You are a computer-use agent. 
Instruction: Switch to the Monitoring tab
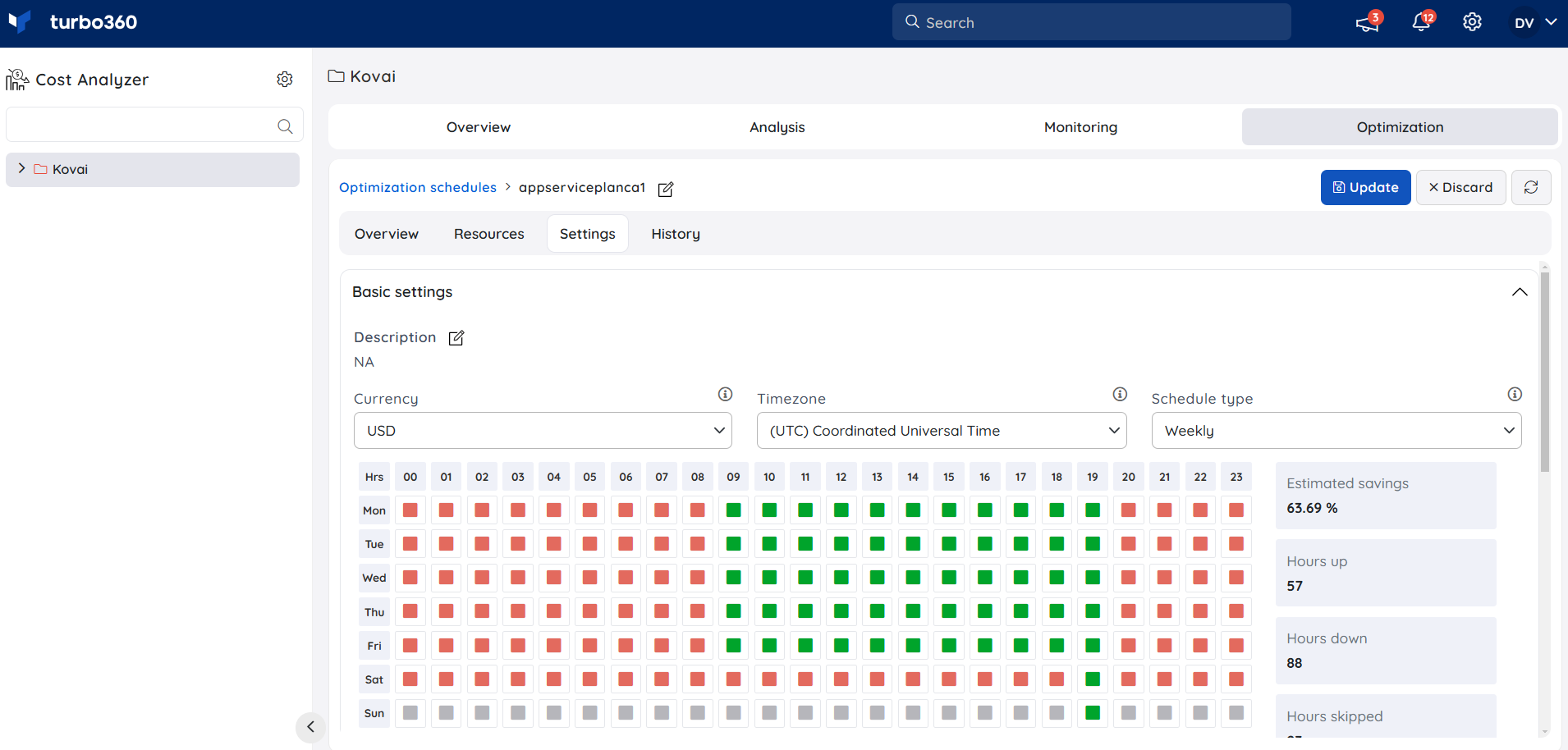point(1080,127)
